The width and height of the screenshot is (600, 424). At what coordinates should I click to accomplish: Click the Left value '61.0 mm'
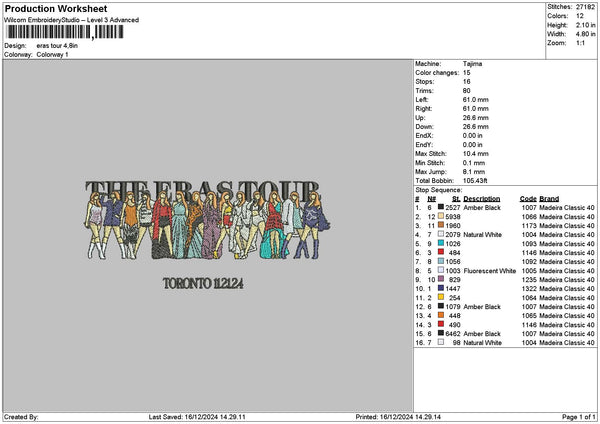(x=475, y=99)
